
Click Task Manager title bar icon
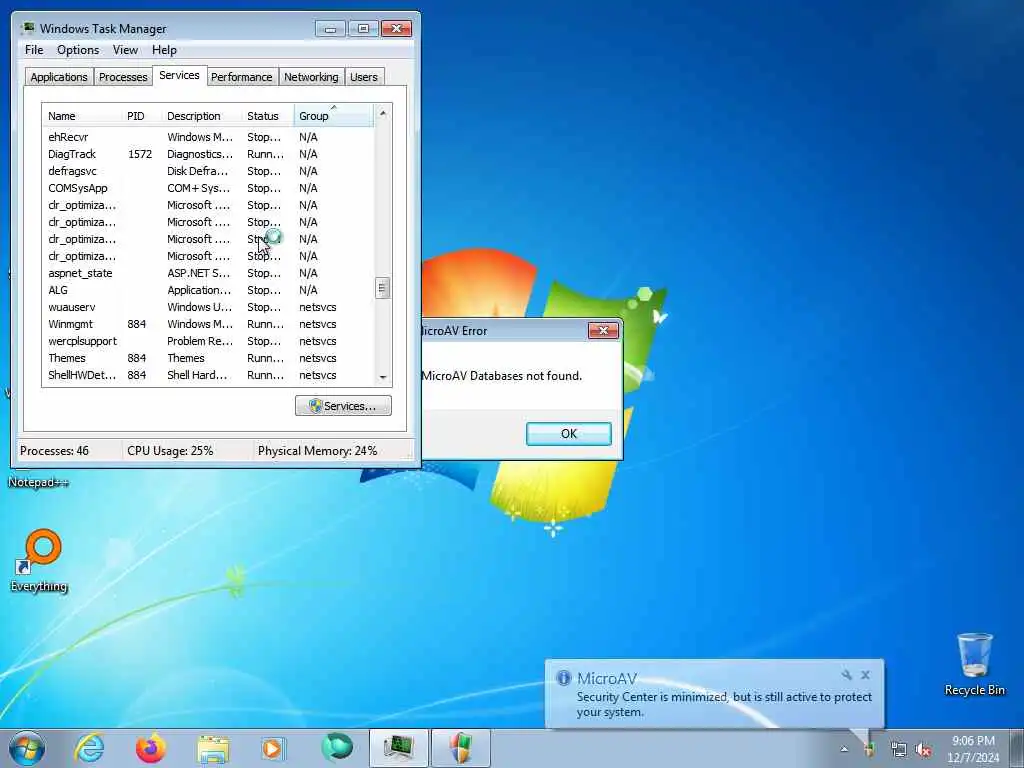[x=27, y=28]
